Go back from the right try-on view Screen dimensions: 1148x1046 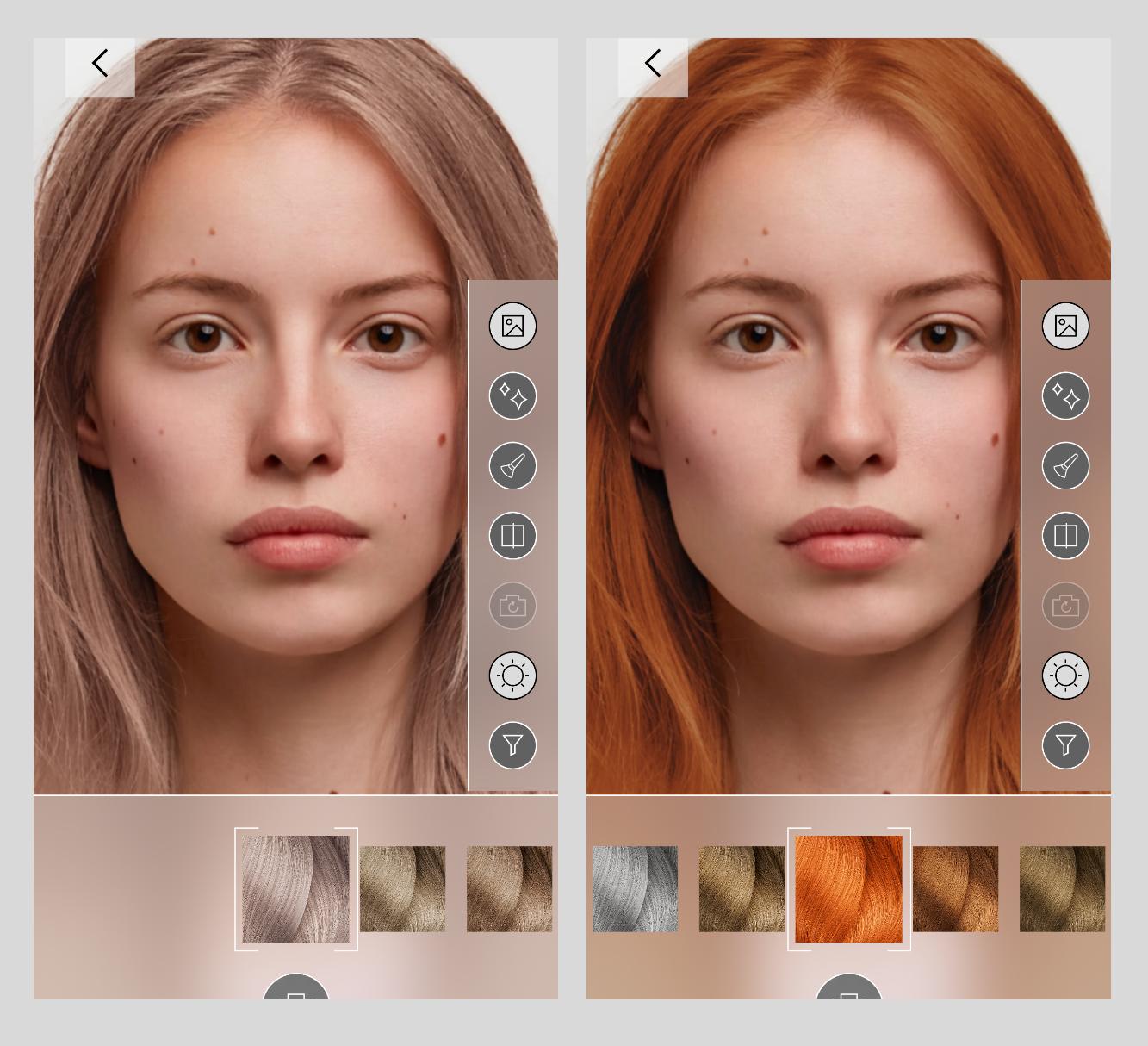(652, 62)
